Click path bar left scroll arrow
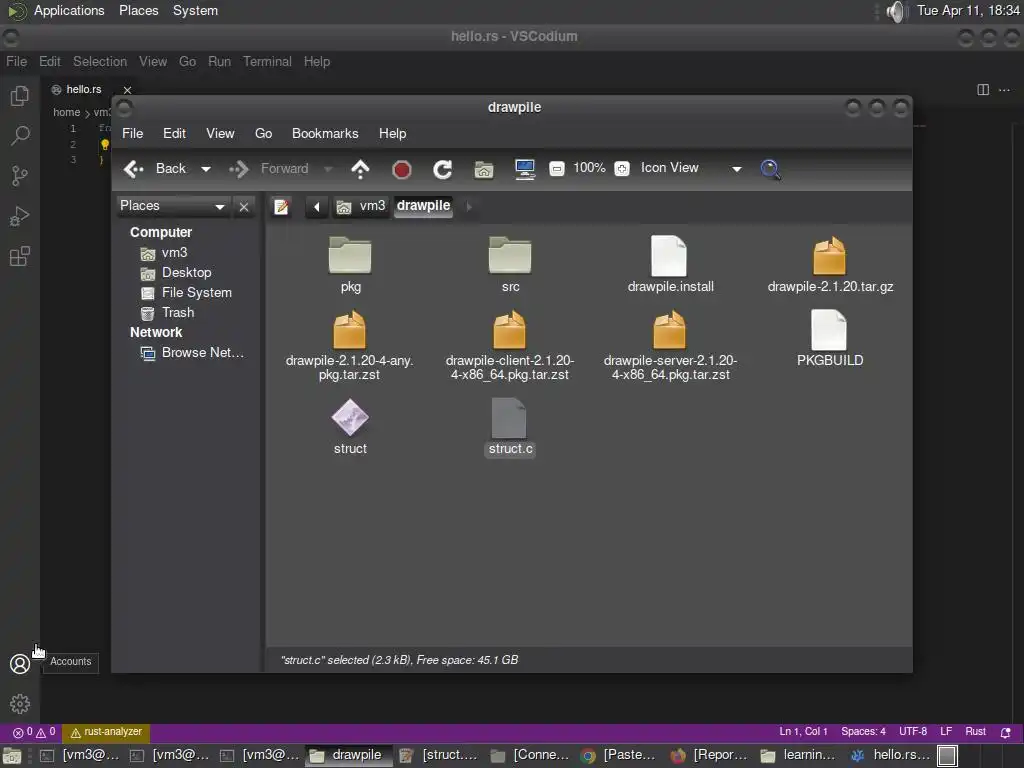This screenshot has height=768, width=1024. pyautogui.click(x=317, y=207)
